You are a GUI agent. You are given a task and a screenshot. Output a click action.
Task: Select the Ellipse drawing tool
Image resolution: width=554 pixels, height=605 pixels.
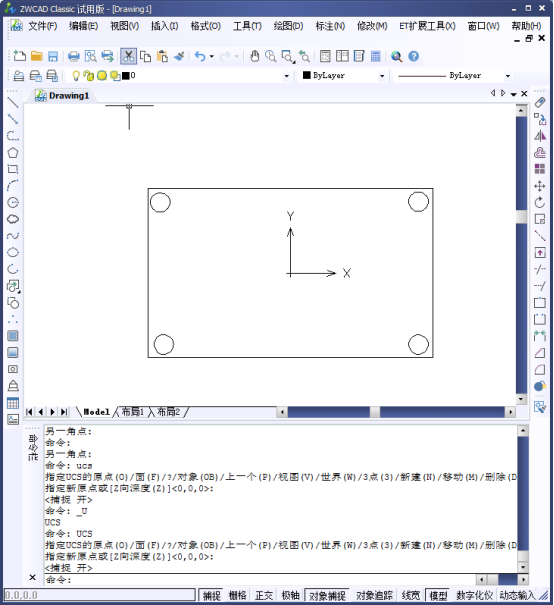coord(13,252)
